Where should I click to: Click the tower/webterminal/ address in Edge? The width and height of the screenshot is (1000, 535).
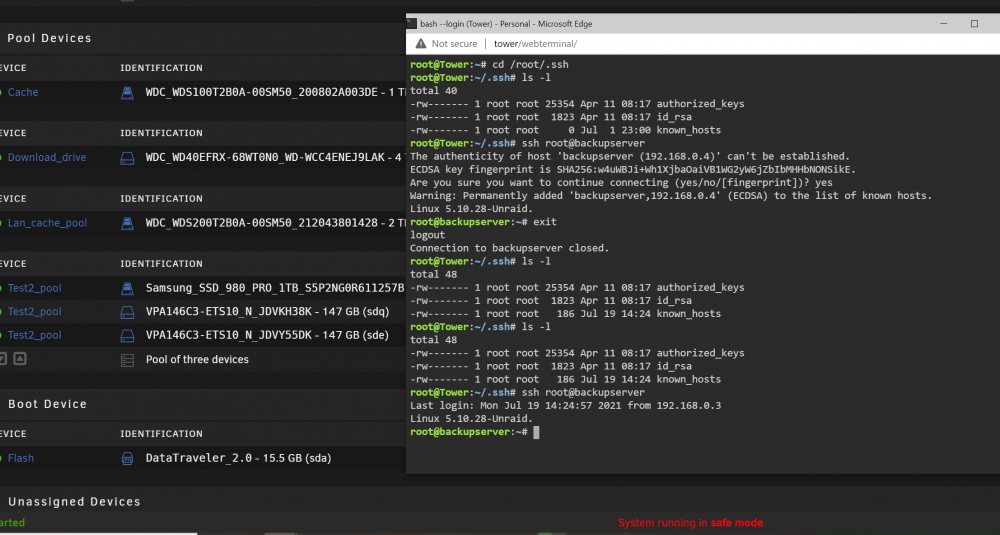(x=535, y=43)
